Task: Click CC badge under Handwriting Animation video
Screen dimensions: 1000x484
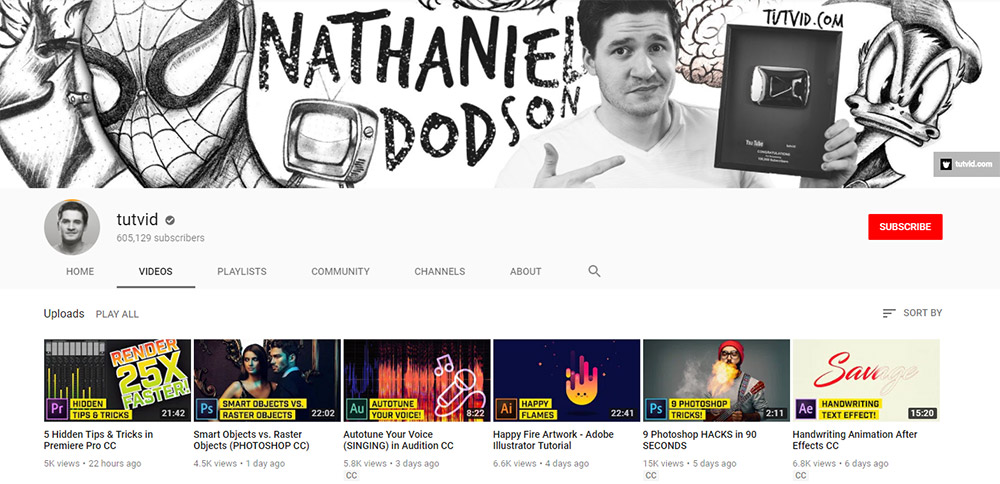Action: (x=801, y=476)
